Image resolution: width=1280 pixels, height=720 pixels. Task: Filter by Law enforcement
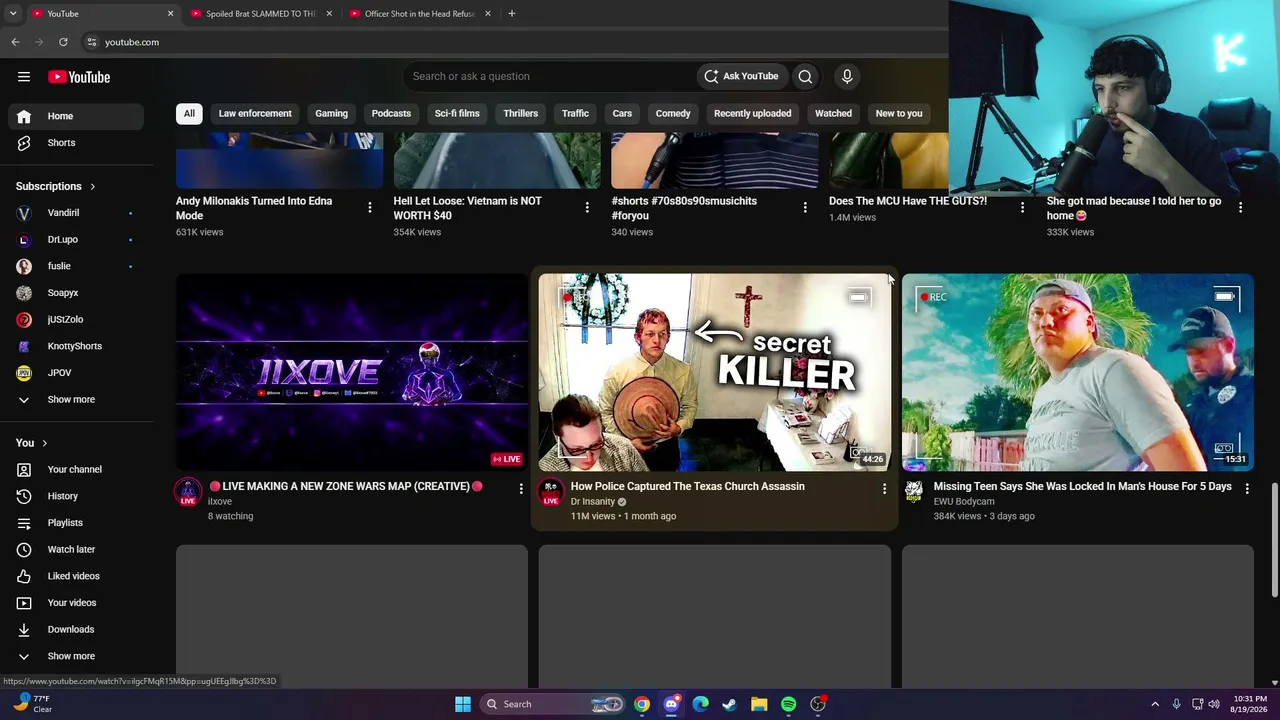[255, 113]
